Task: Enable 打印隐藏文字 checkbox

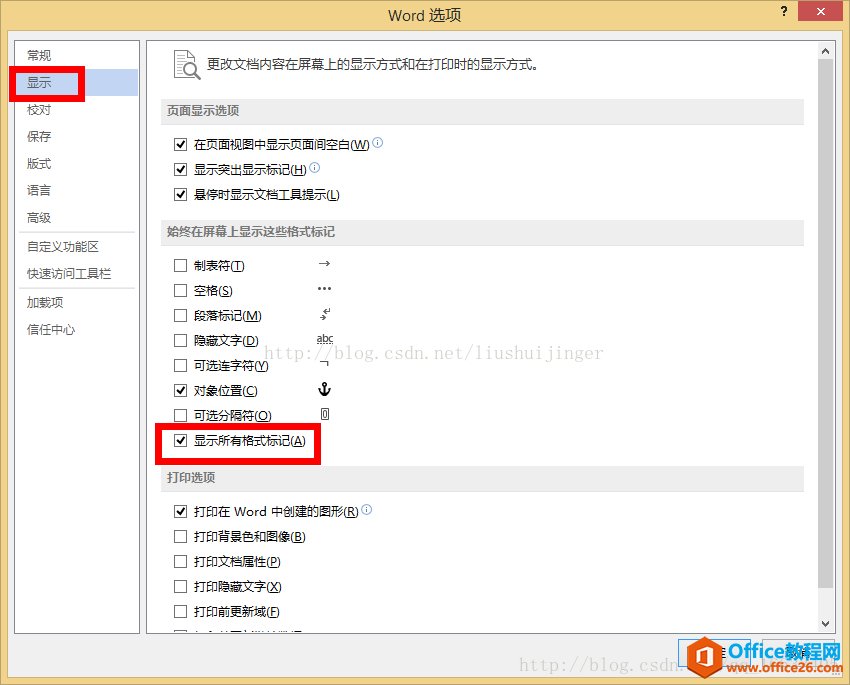Action: pyautogui.click(x=181, y=586)
